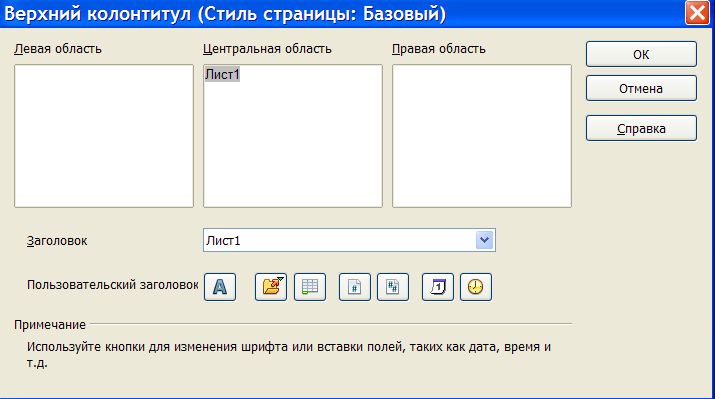The width and height of the screenshot is (715, 399).
Task: Confirm with the ОК button
Action: [x=641, y=54]
